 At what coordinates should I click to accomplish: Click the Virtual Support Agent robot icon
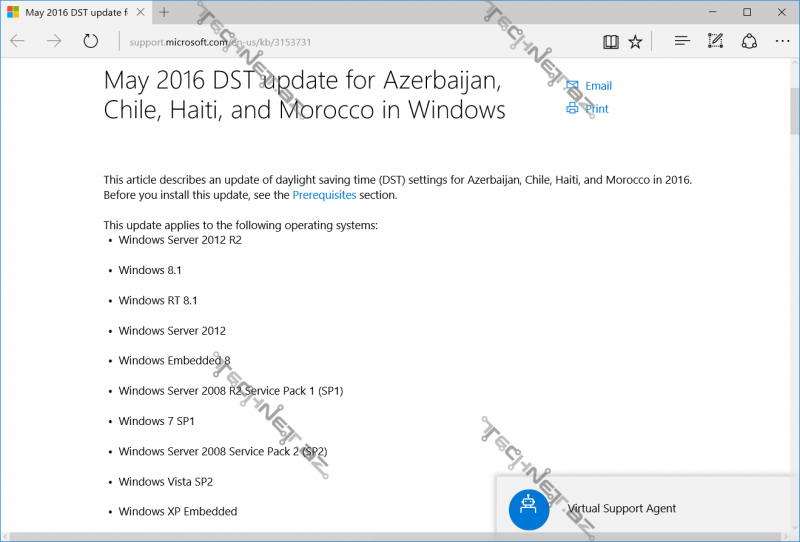coord(528,508)
